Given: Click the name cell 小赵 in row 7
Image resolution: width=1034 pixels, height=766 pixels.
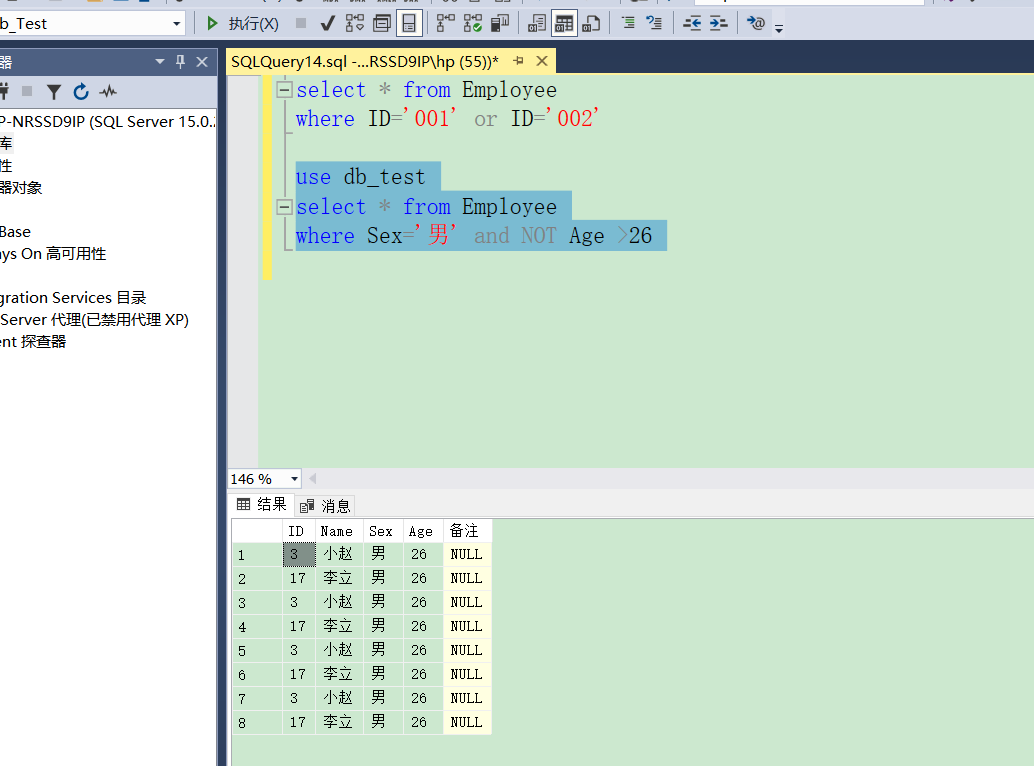Looking at the screenshot, I should (338, 698).
